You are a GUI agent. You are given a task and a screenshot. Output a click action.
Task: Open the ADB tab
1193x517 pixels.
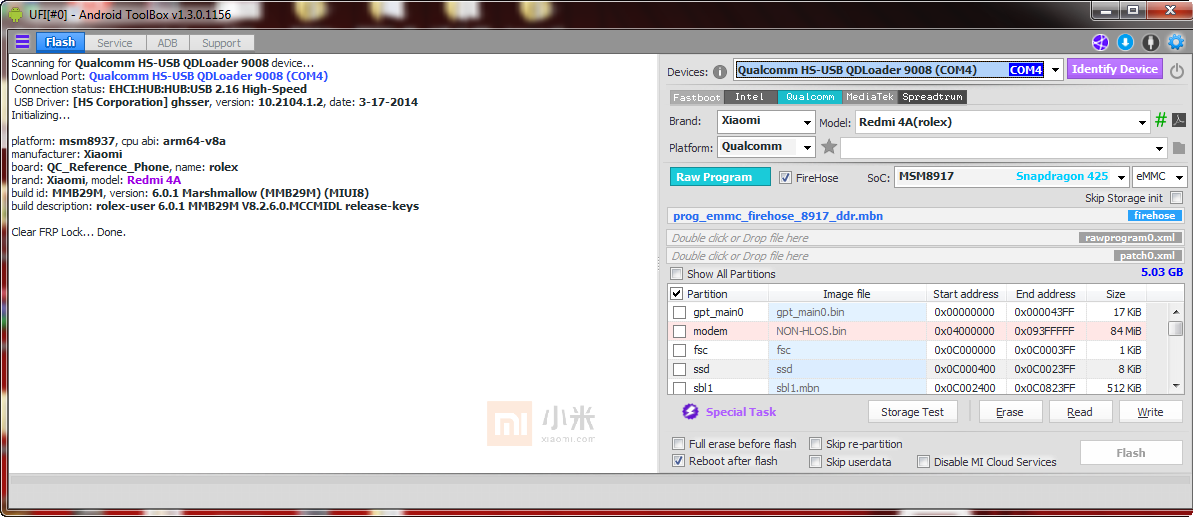pyautogui.click(x=167, y=43)
